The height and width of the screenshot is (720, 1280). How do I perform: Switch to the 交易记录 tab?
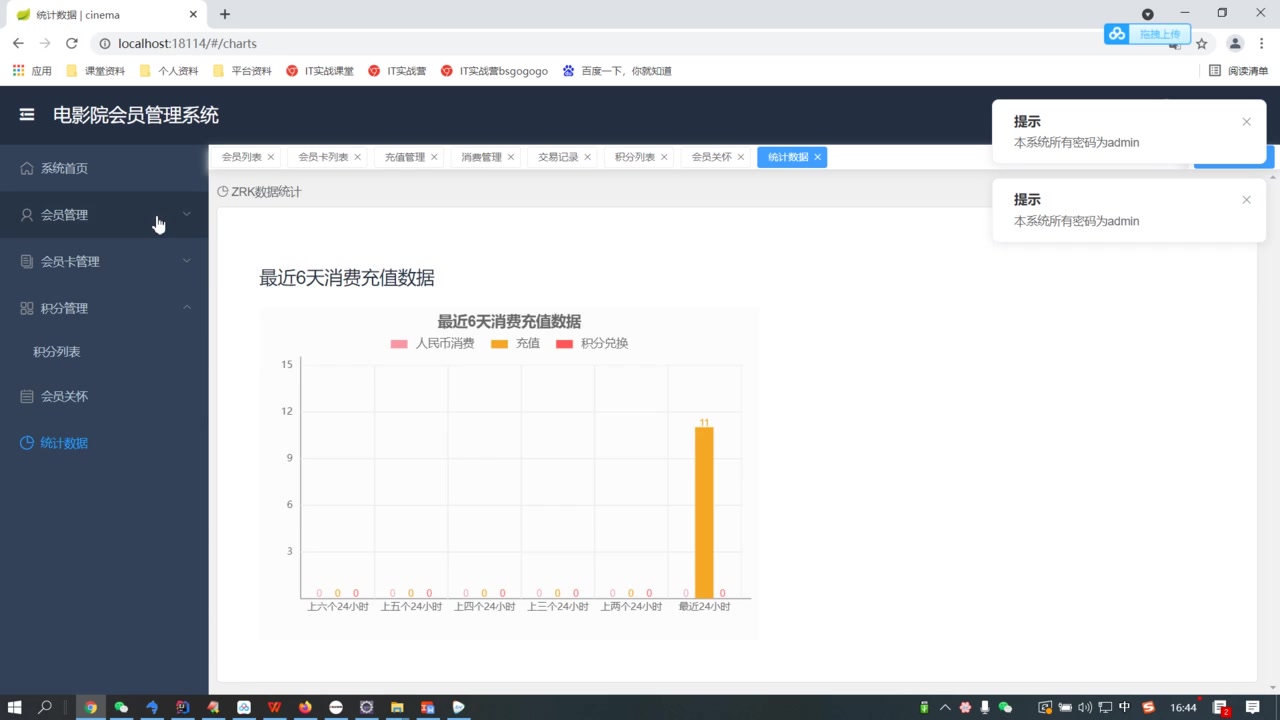coord(558,157)
